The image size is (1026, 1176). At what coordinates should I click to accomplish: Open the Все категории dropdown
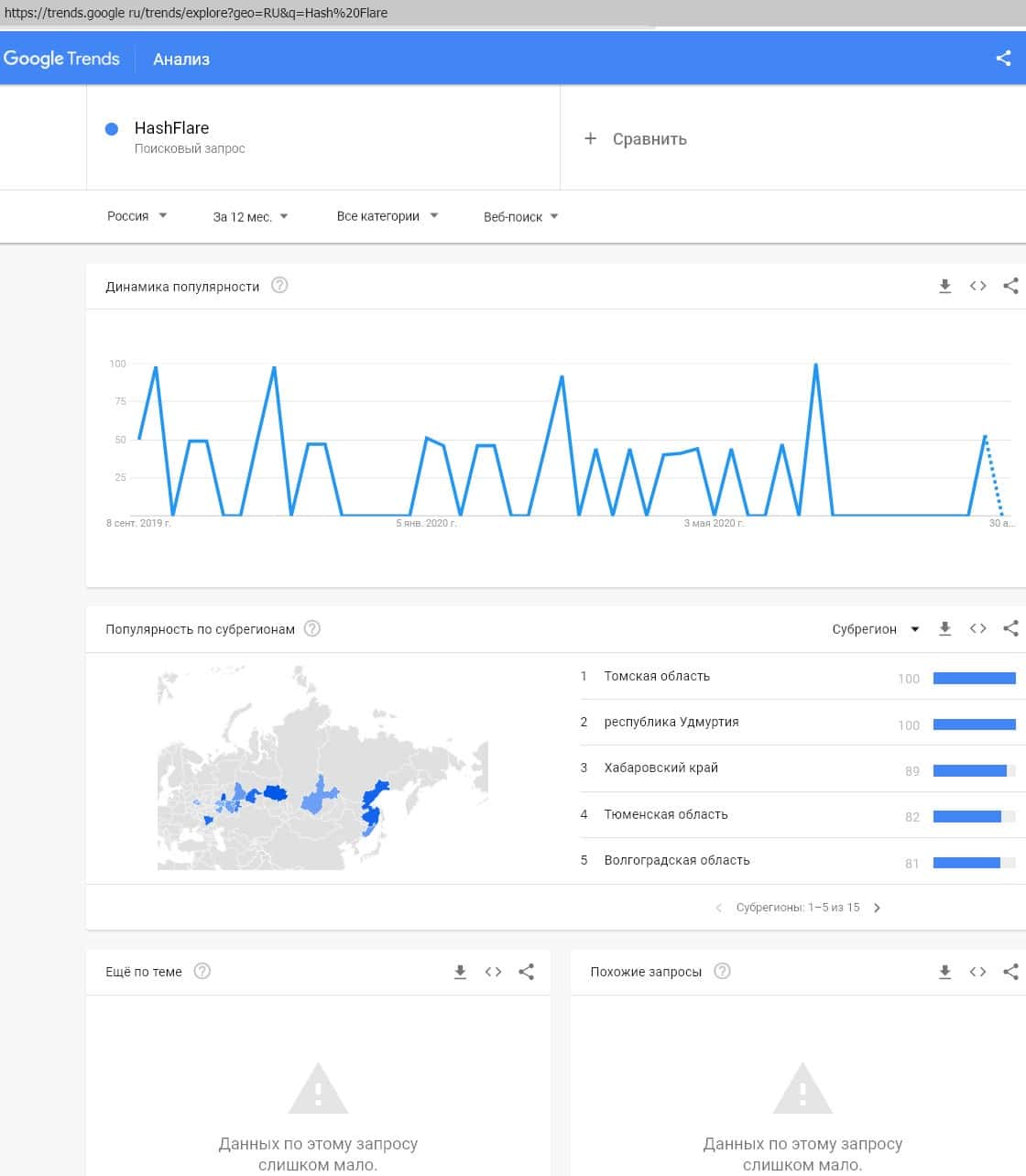[387, 216]
